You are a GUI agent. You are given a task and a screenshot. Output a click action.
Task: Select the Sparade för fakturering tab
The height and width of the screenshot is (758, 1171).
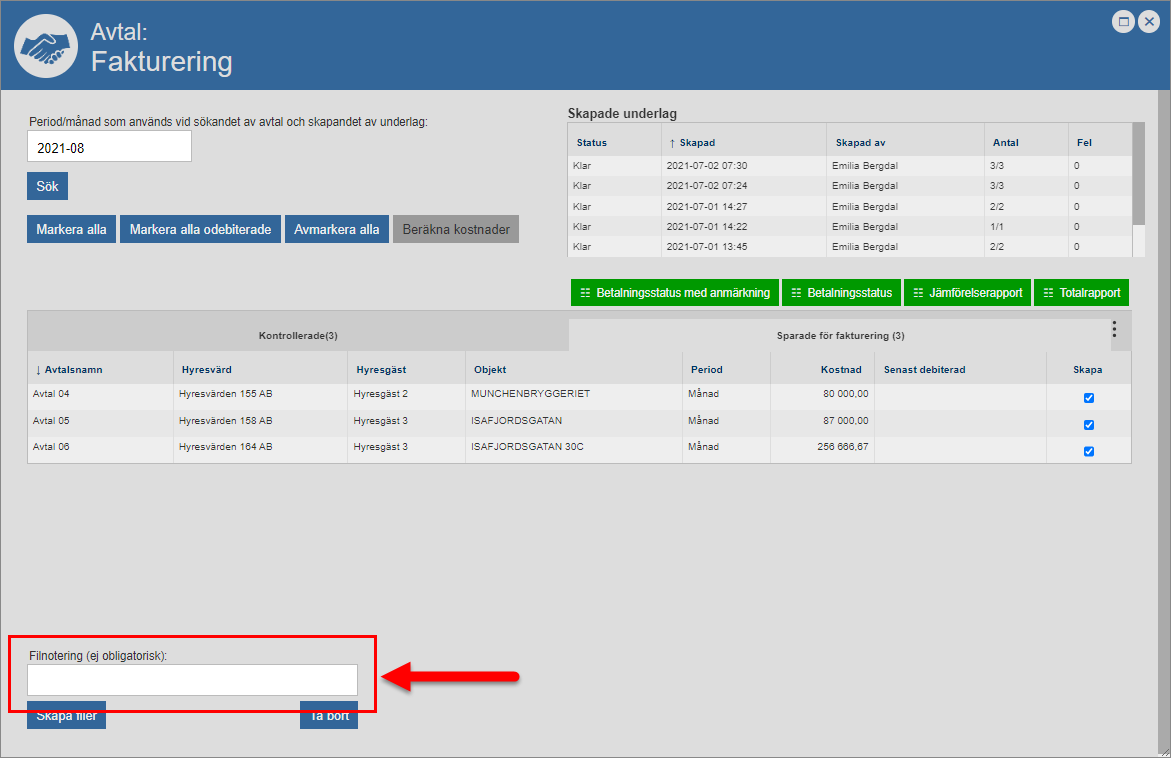click(839, 336)
